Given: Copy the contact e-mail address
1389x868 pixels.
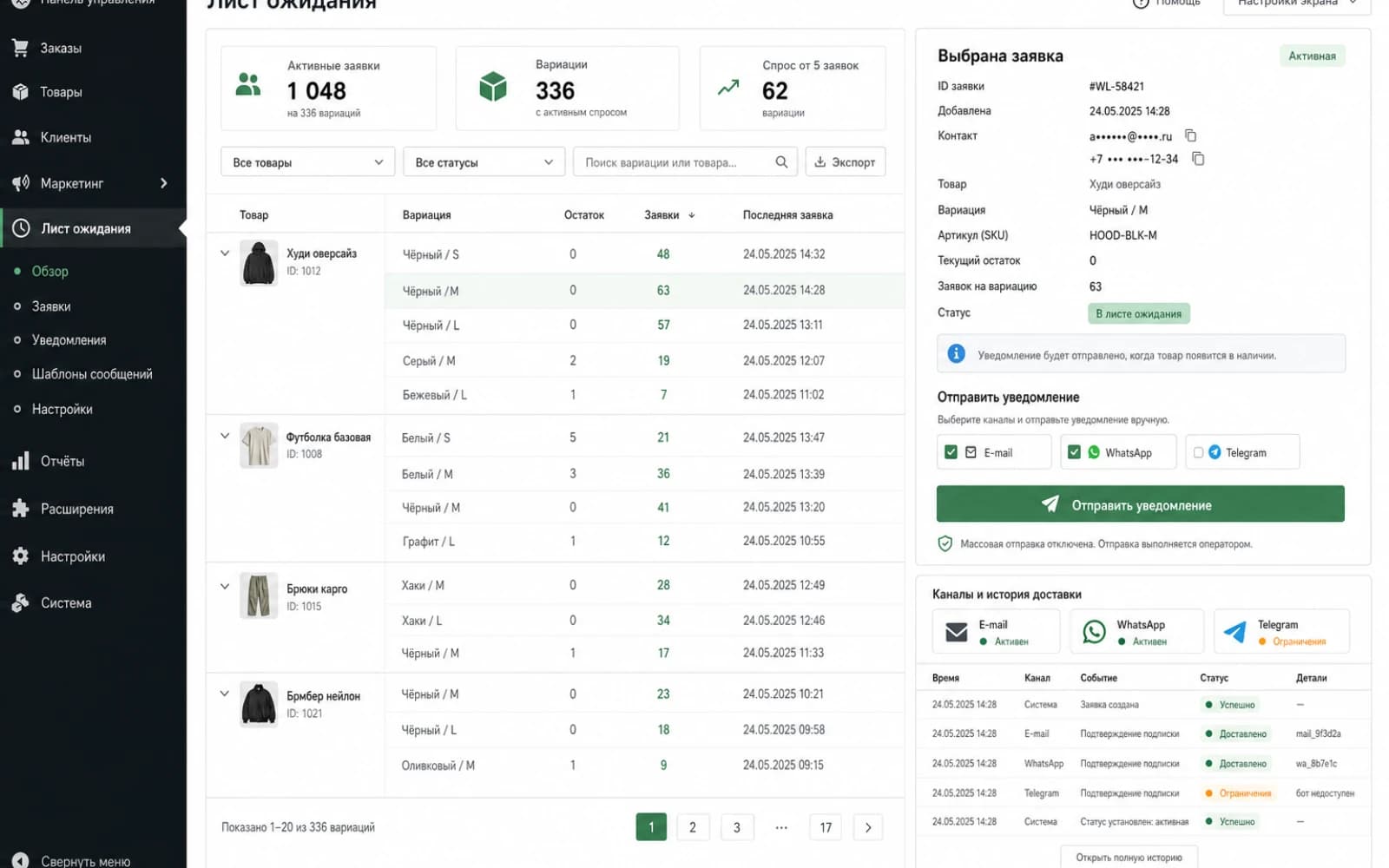Looking at the screenshot, I should tap(1191, 135).
